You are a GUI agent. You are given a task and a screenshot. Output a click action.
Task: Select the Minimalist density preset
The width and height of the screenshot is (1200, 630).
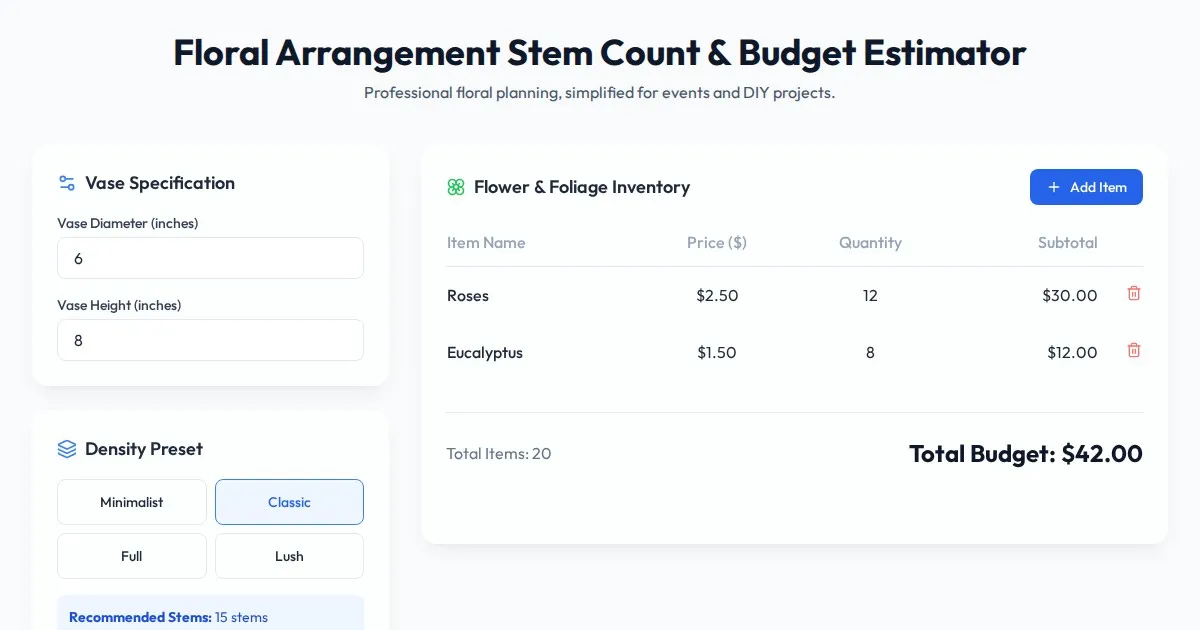(132, 502)
